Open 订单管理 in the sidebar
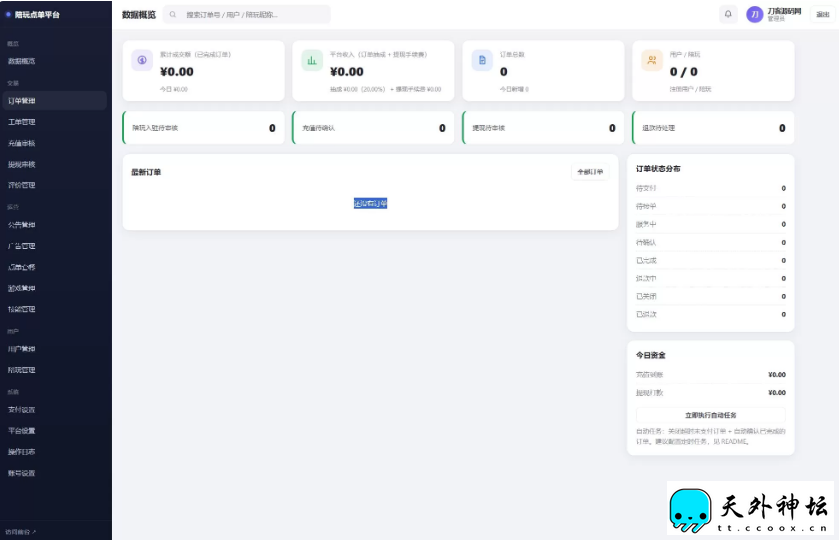The height and width of the screenshot is (540, 839). (x=54, y=101)
